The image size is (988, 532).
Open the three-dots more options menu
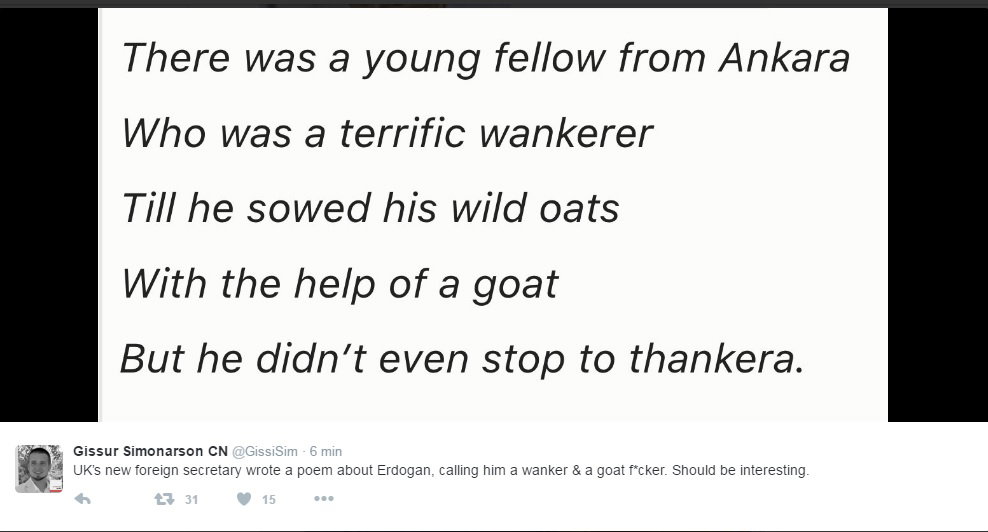tap(323, 499)
